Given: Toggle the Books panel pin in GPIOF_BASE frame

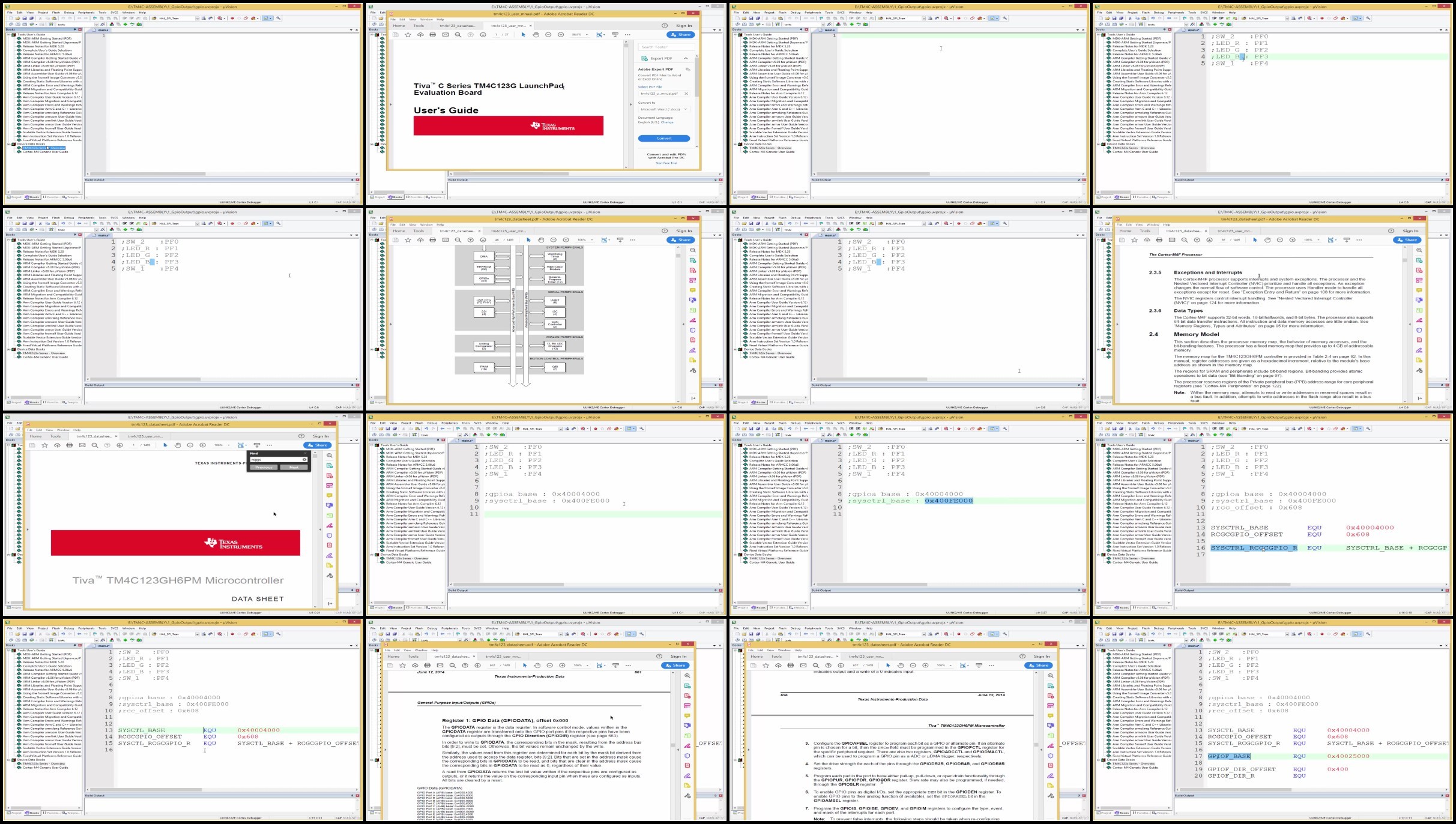Looking at the screenshot, I should 1164,645.
